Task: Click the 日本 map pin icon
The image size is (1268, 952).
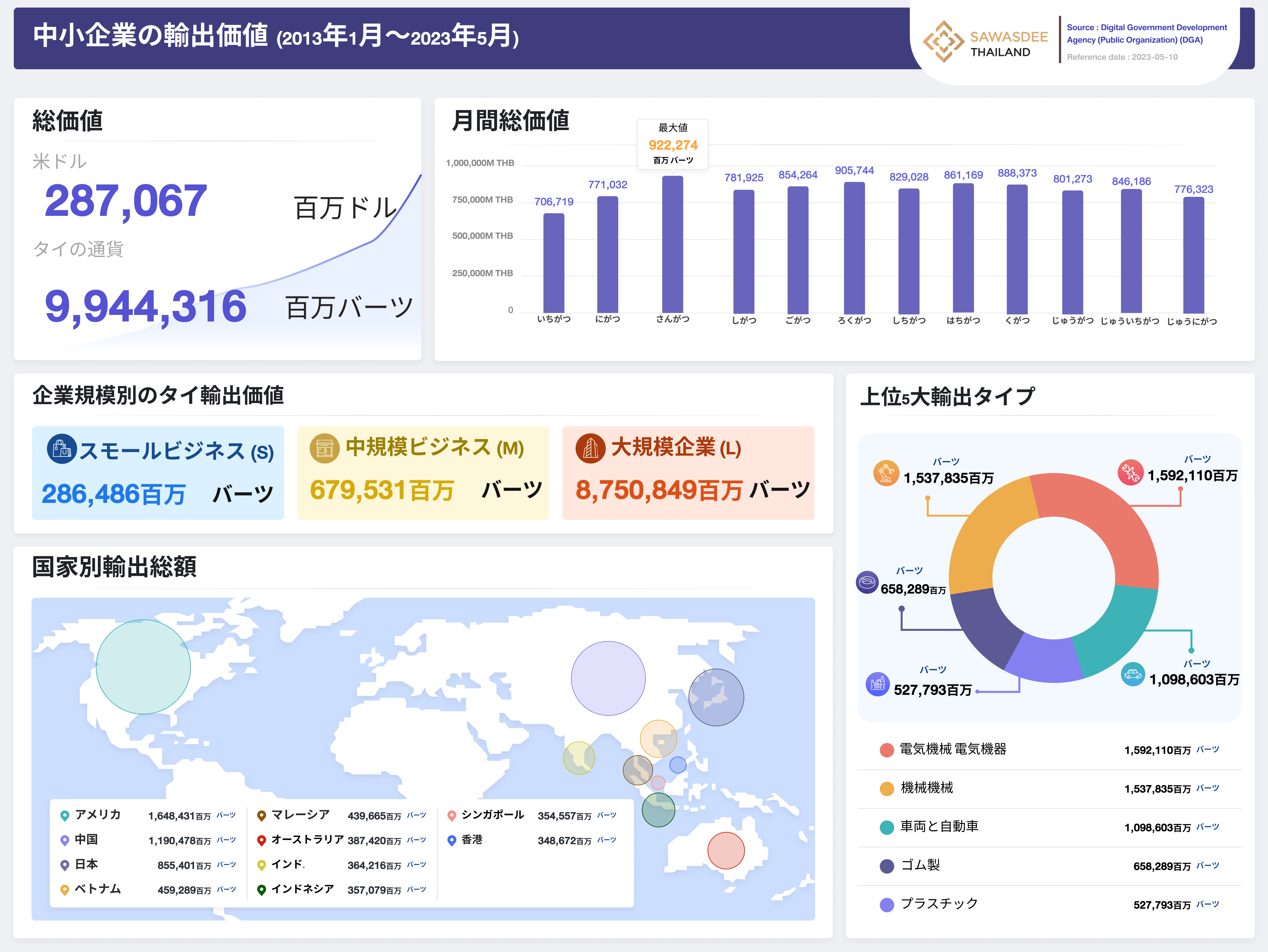Action: [65, 865]
